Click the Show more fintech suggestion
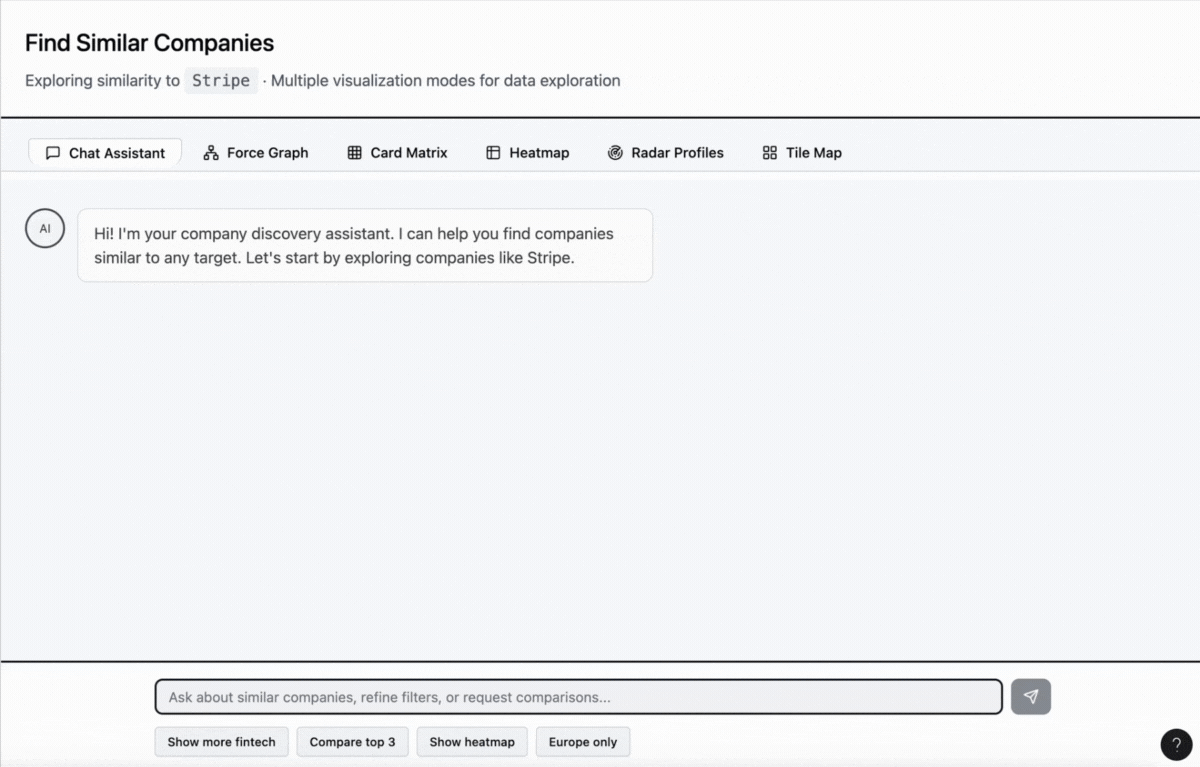The image size is (1200, 767). [222, 742]
